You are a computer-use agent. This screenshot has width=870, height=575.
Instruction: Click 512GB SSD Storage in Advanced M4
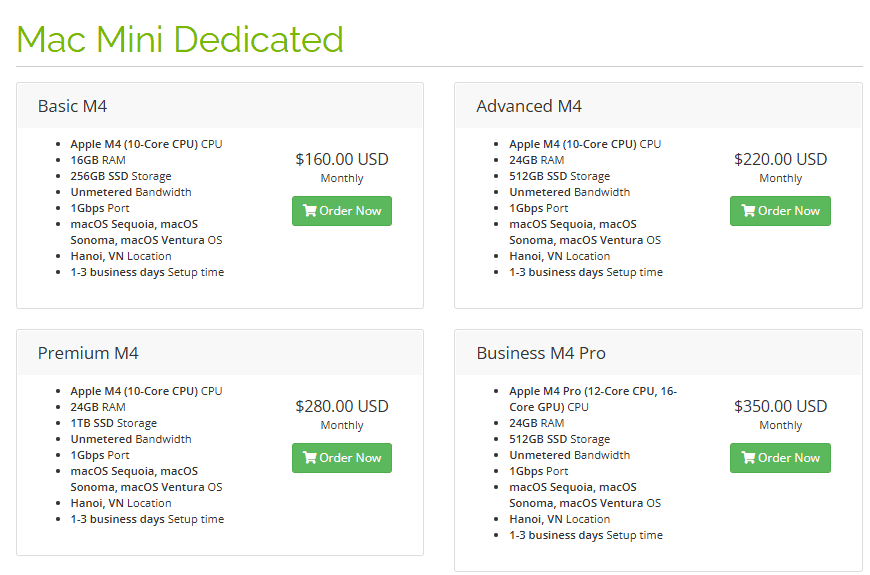coord(559,176)
